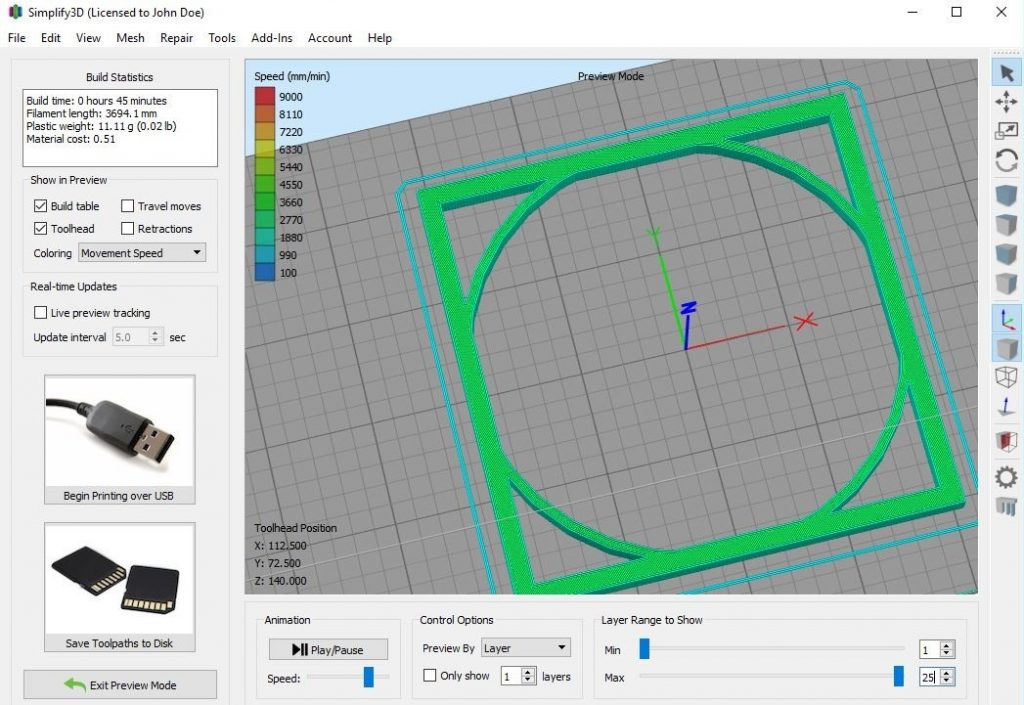Click Exit Preview Mode
Image resolution: width=1024 pixels, height=705 pixels.
click(119, 684)
